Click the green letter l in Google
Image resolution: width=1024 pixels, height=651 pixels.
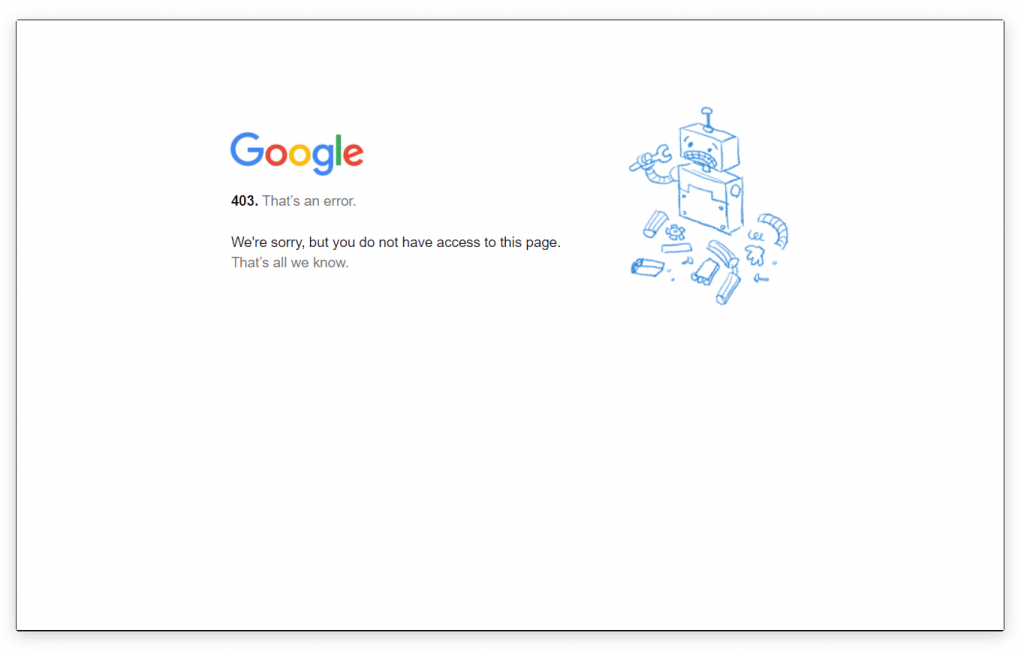pos(339,150)
